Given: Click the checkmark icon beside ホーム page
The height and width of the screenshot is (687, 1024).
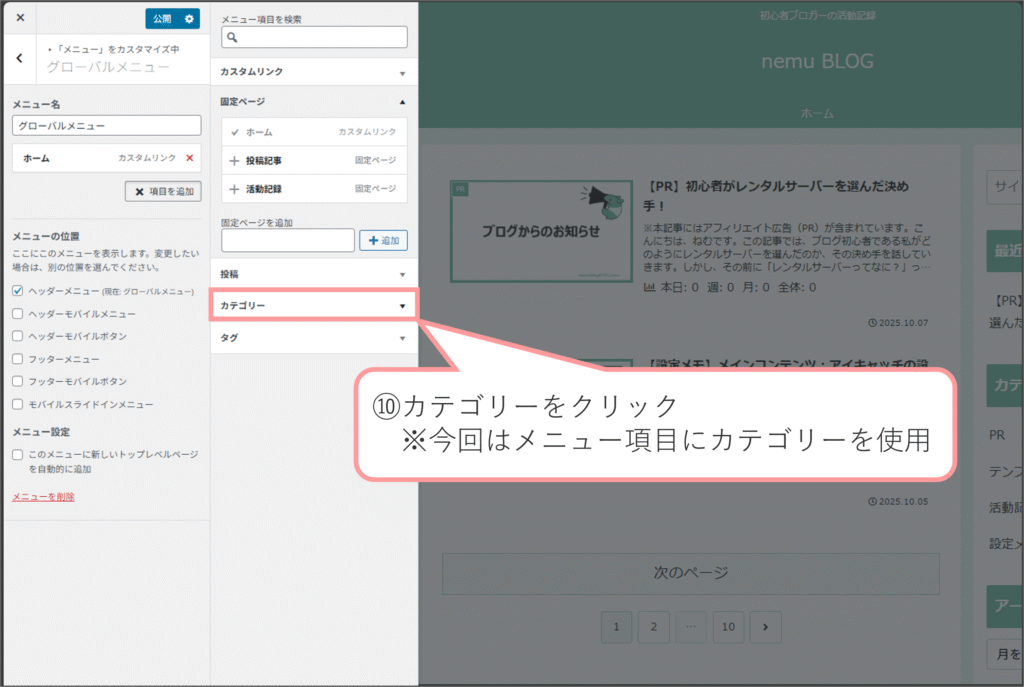Looking at the screenshot, I should tap(234, 132).
